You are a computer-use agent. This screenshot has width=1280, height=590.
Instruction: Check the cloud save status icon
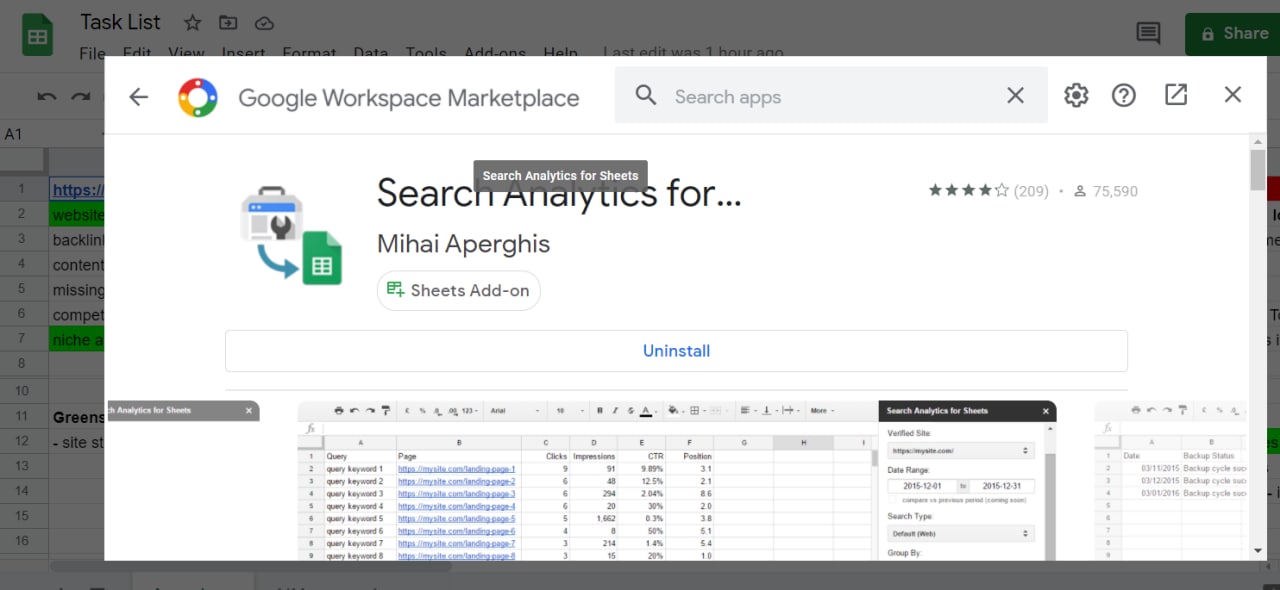point(264,22)
